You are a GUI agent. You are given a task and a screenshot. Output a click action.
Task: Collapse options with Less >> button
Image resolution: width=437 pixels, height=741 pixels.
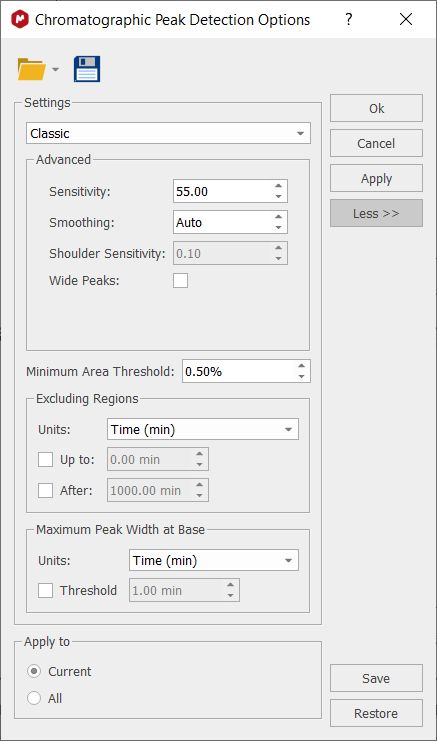(376, 213)
